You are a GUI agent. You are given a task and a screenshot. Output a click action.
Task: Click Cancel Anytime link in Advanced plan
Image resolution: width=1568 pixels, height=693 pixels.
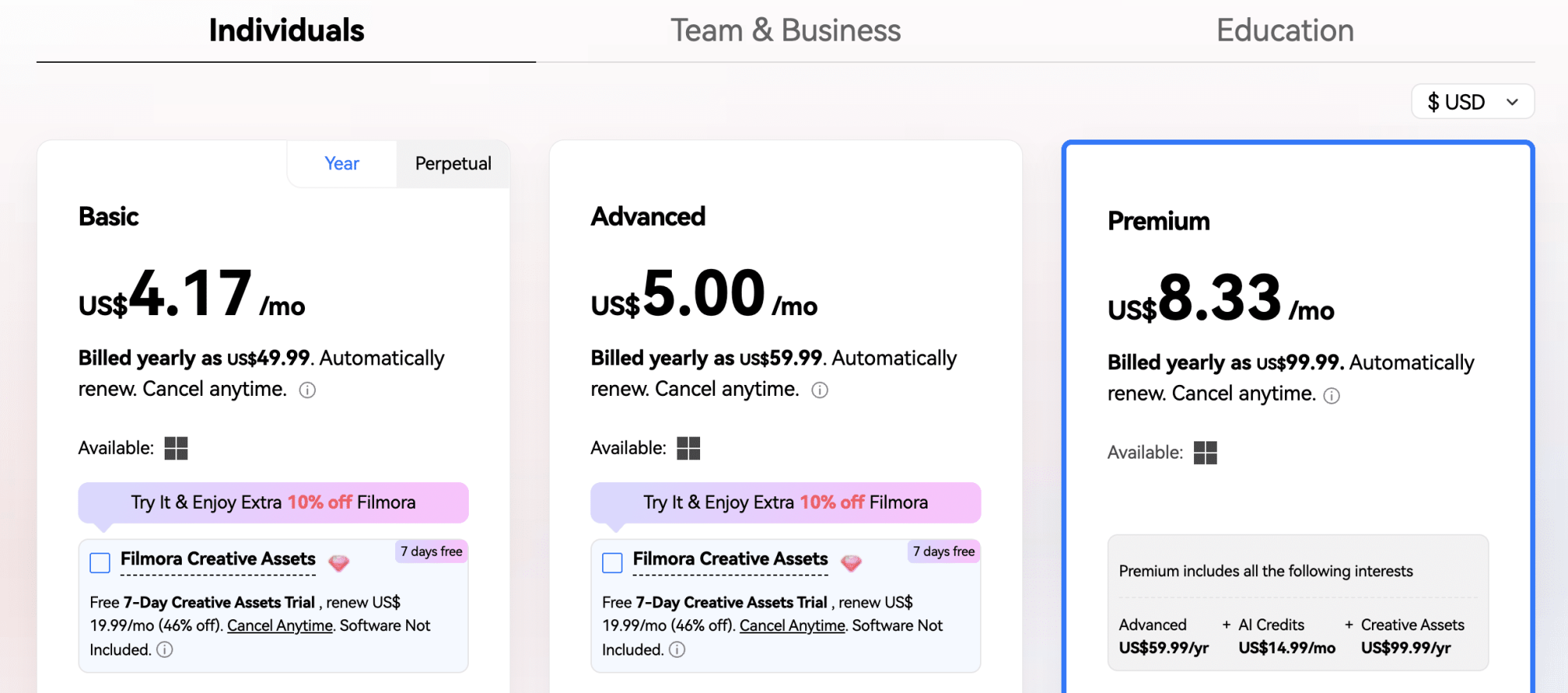[x=793, y=626]
